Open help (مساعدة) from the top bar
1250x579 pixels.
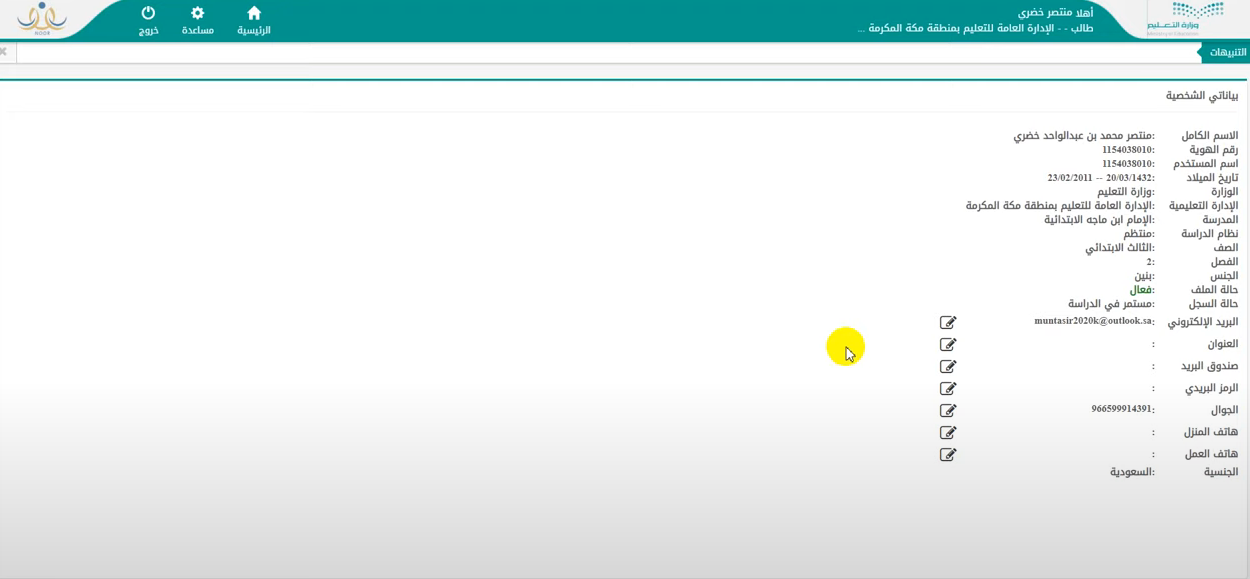198,20
